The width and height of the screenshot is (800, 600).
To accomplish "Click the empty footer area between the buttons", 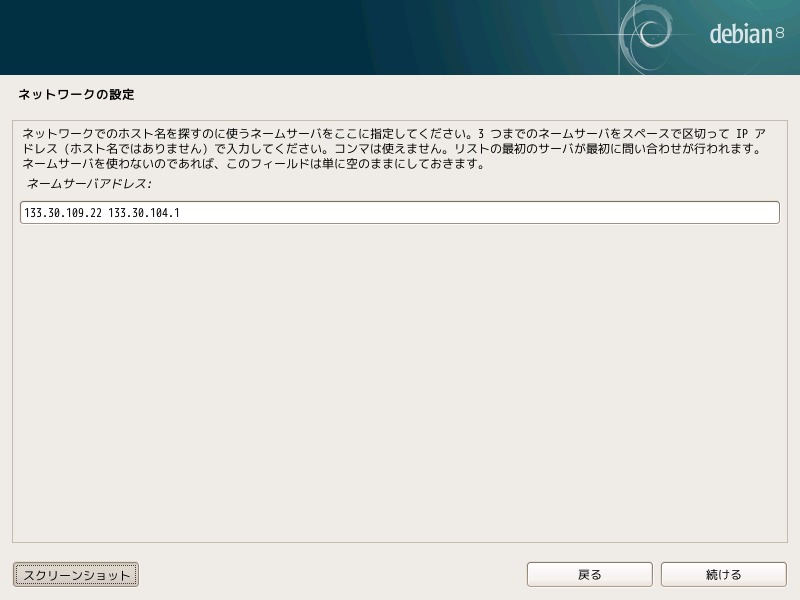I will [332, 574].
